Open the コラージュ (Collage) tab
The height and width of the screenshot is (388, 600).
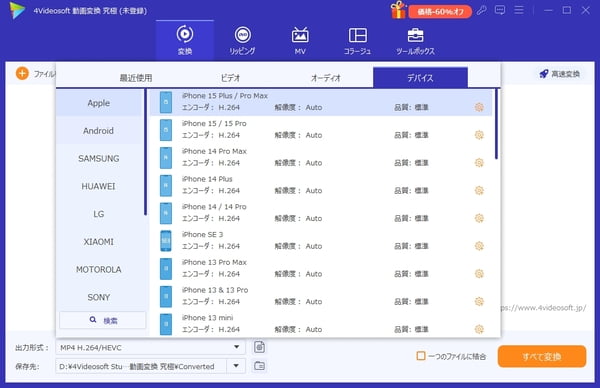[357, 40]
